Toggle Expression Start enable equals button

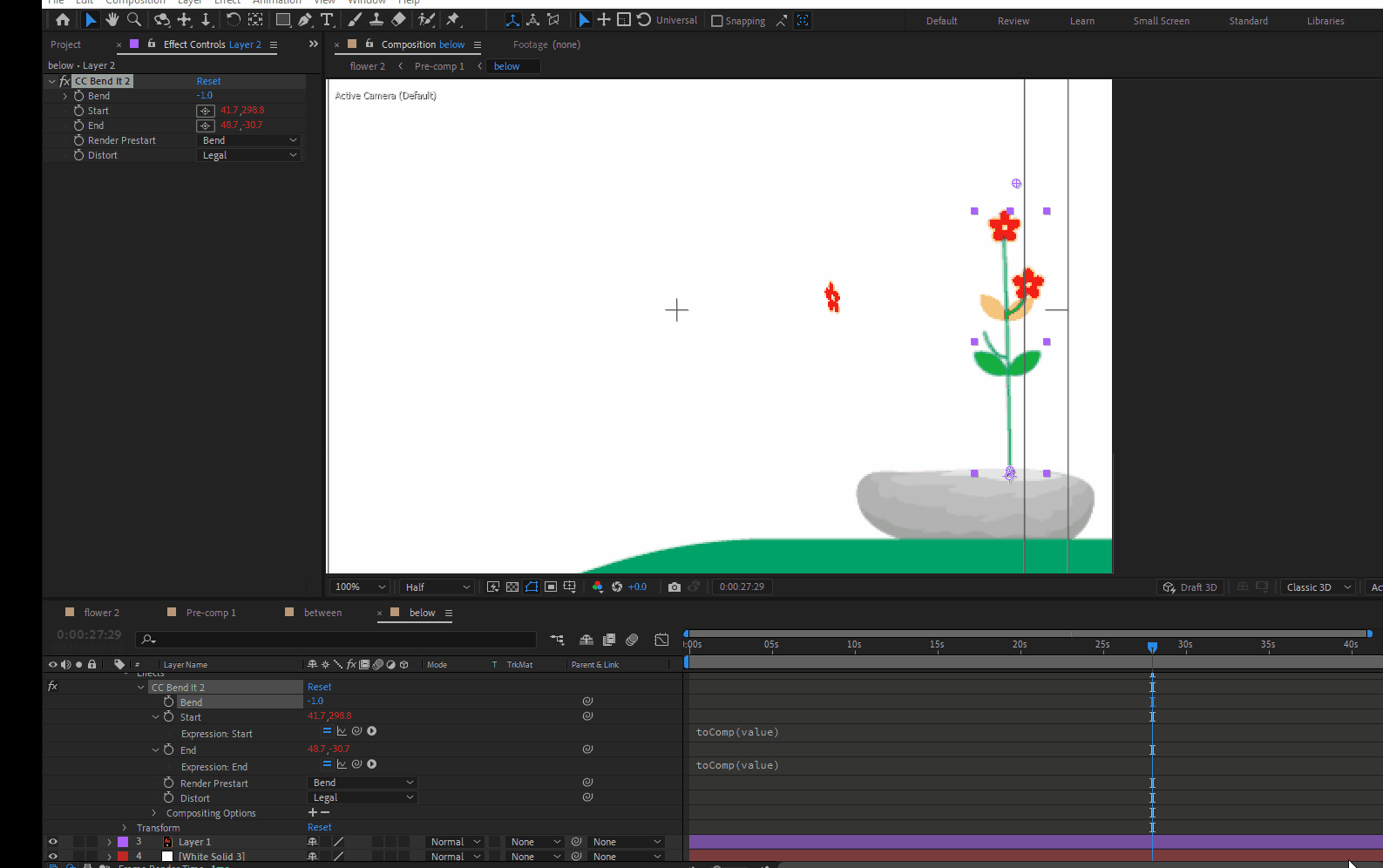point(327,731)
